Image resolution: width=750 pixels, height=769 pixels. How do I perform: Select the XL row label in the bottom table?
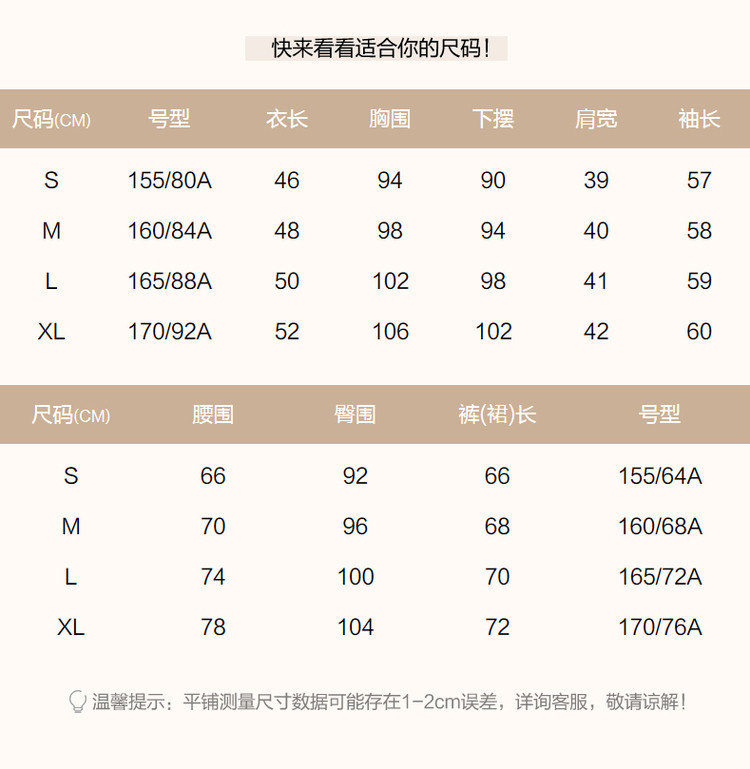coord(71,627)
